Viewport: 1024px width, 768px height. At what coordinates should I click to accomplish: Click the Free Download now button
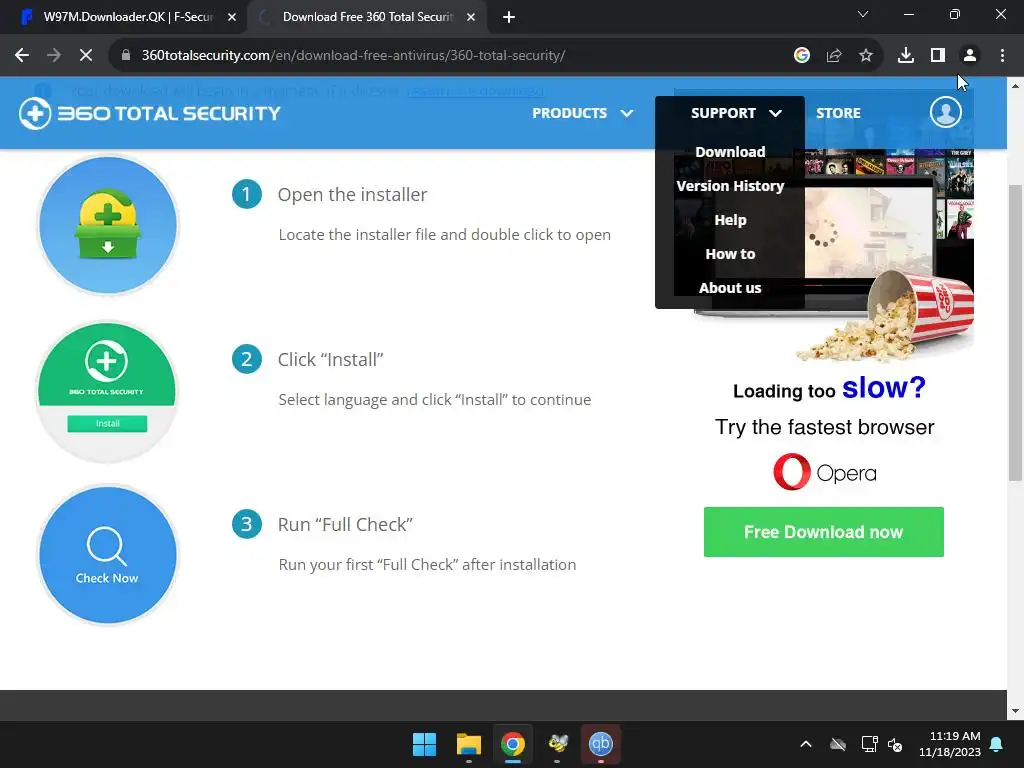[x=824, y=532]
